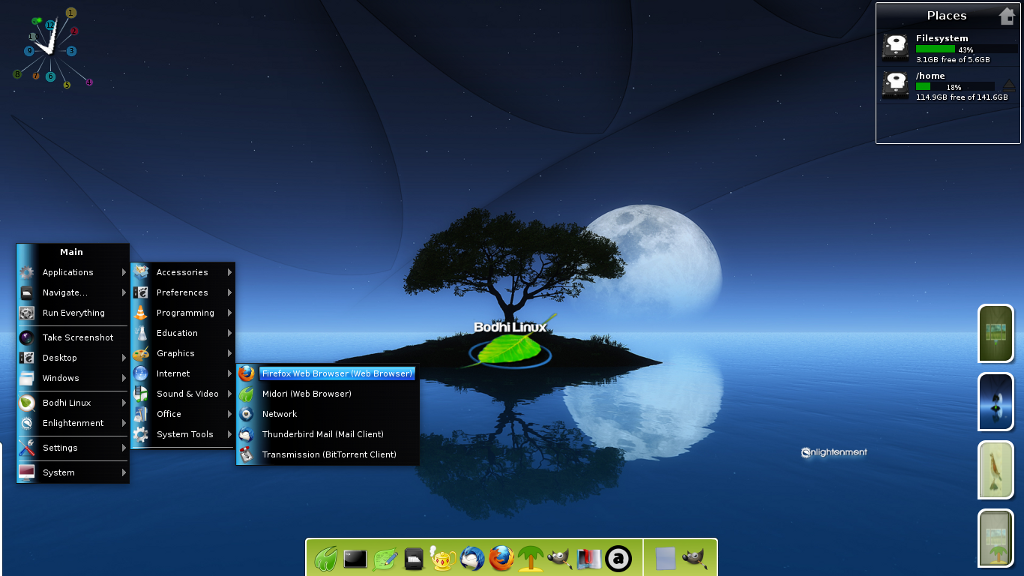Expand the Preferences submenu arrow
The height and width of the screenshot is (576, 1024).
click(230, 293)
